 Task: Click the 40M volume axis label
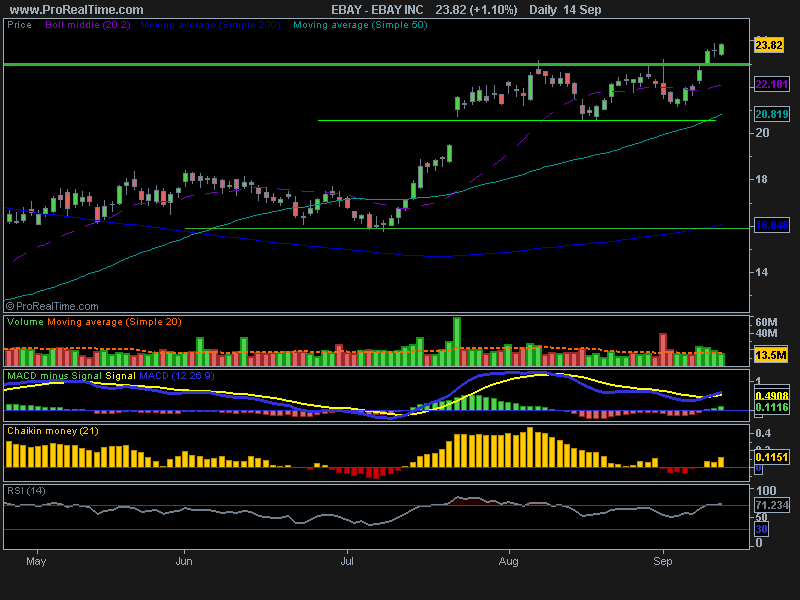(x=766, y=333)
